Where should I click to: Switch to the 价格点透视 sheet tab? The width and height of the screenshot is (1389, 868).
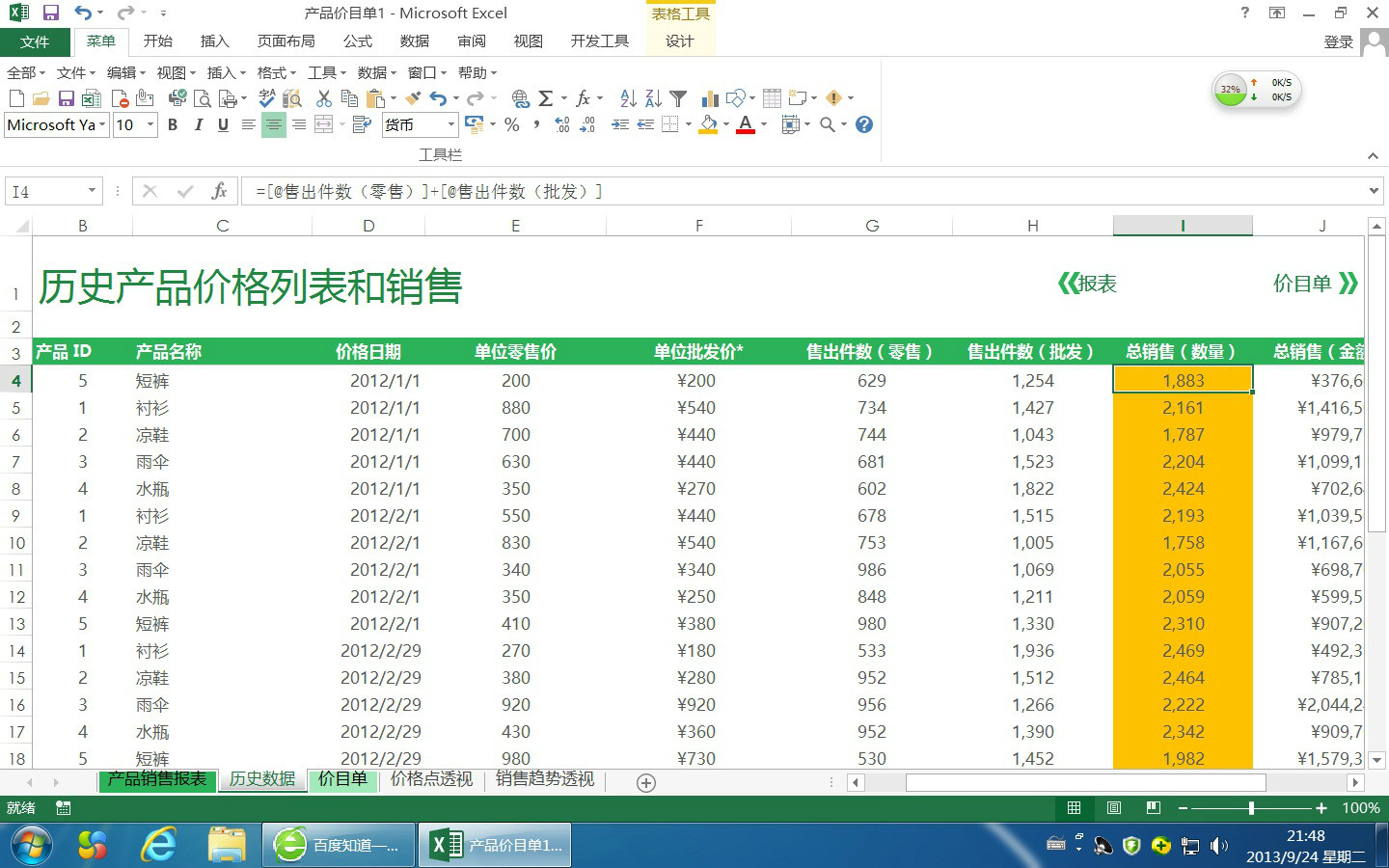pyautogui.click(x=431, y=779)
